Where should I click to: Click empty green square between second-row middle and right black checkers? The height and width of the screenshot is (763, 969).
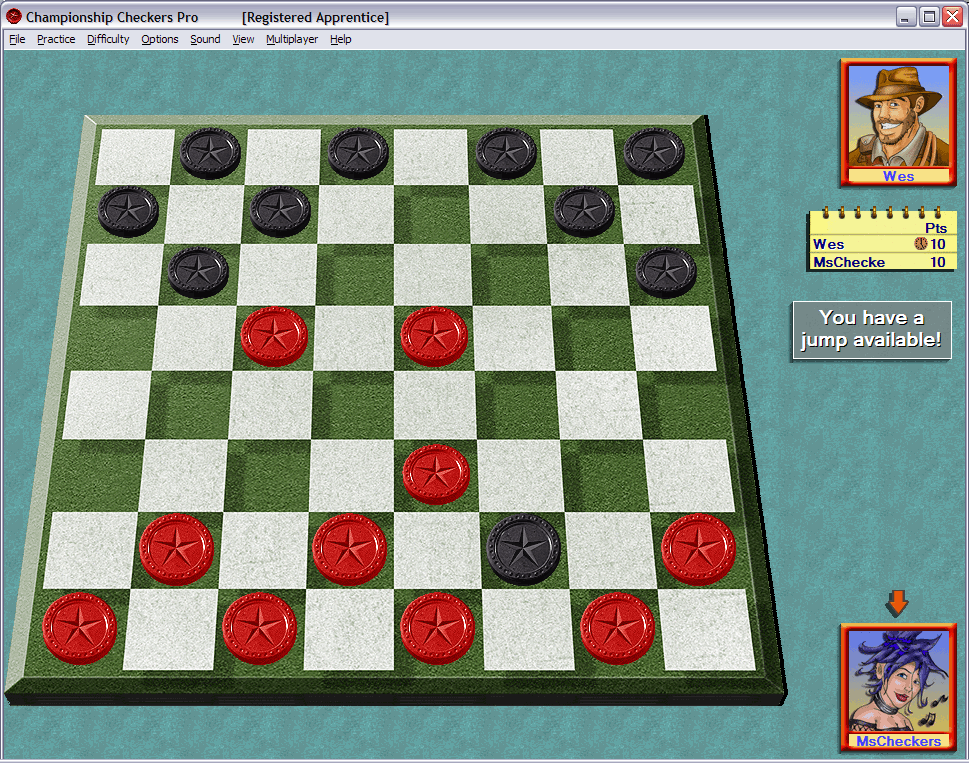pos(431,214)
